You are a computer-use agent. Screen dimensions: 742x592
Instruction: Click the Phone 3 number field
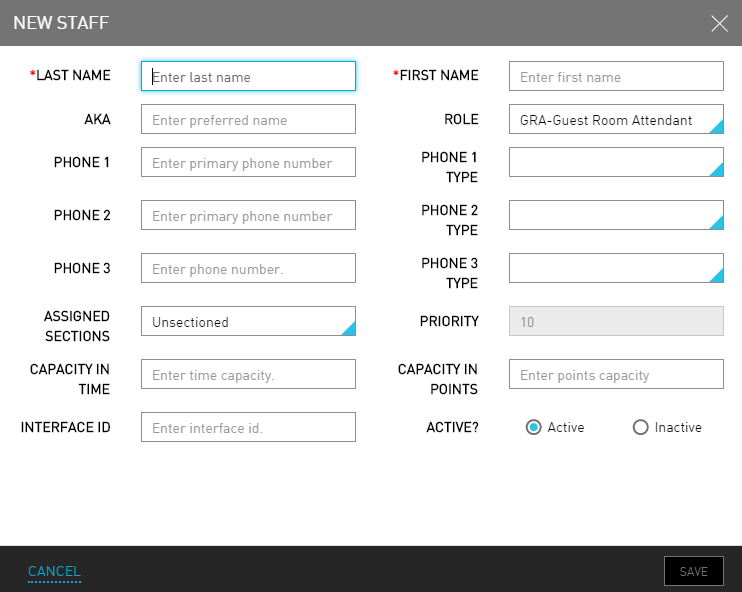click(248, 268)
